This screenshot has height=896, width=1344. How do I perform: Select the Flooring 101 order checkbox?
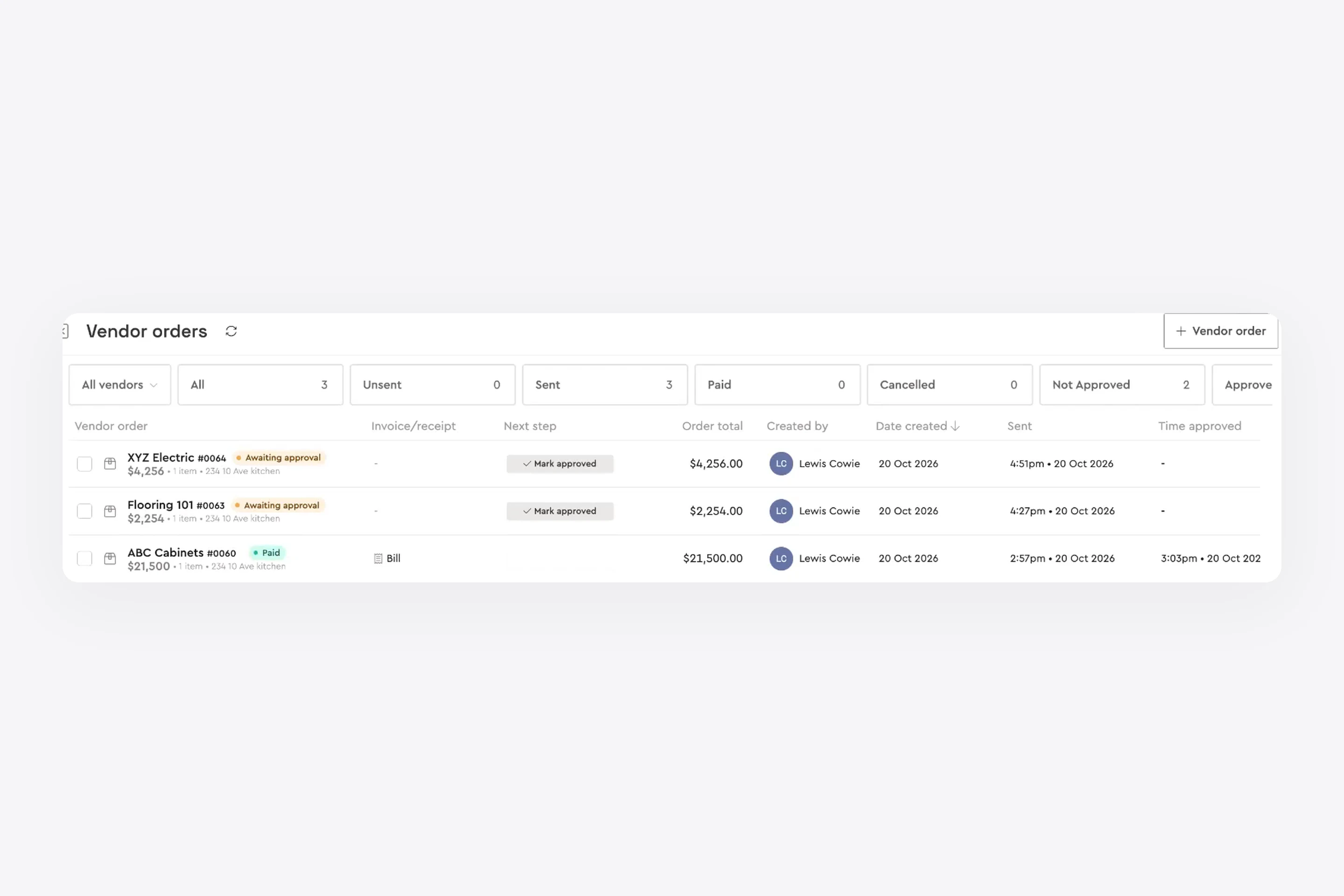(84, 511)
